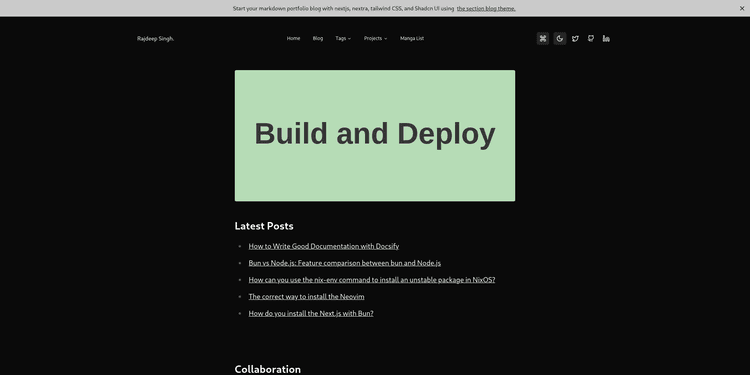Click the Latest Posts heading
The width and height of the screenshot is (750, 375).
[264, 226]
